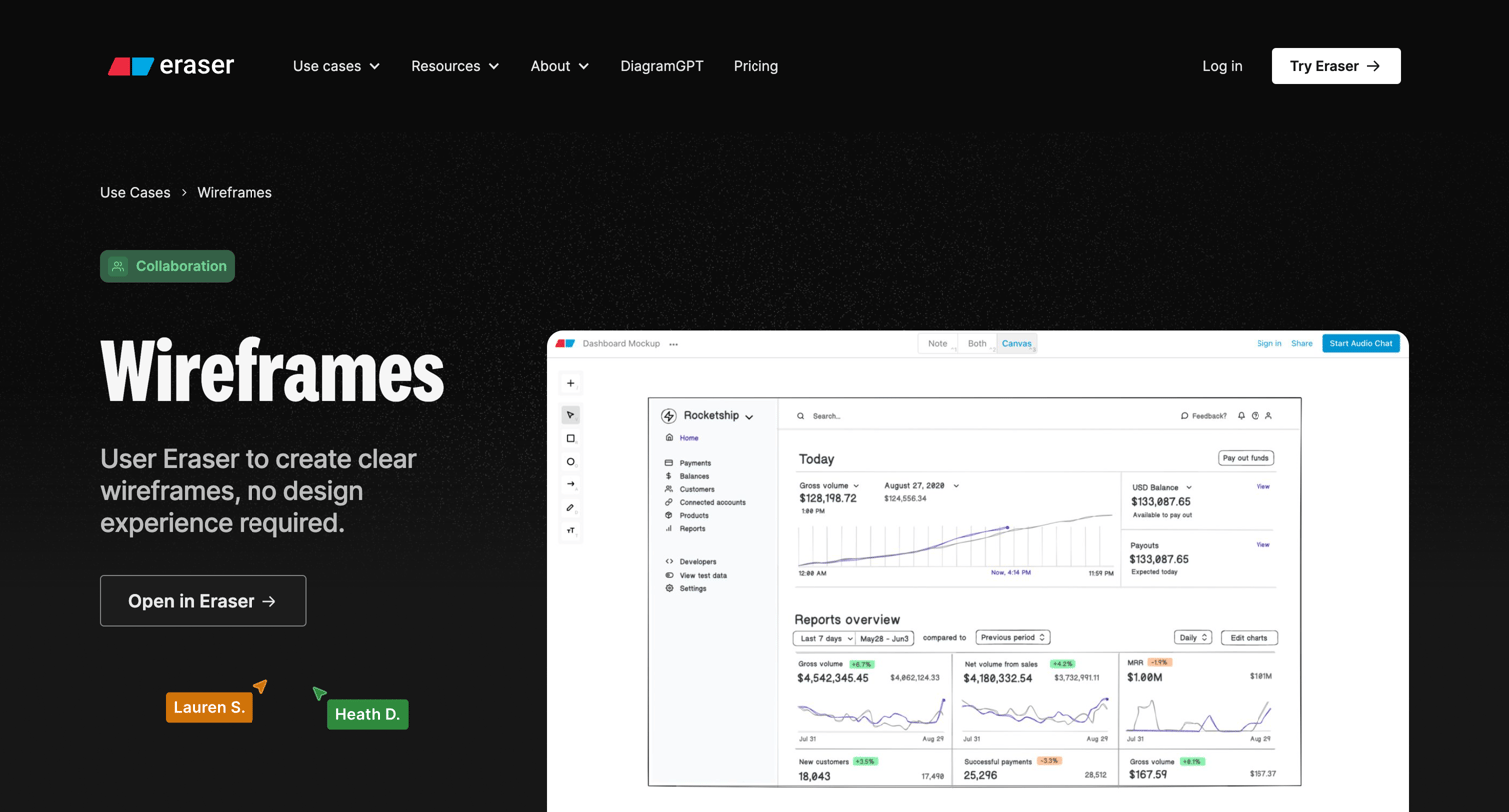Select the circle shape tool
This screenshot has height=812, width=1509.
571,462
